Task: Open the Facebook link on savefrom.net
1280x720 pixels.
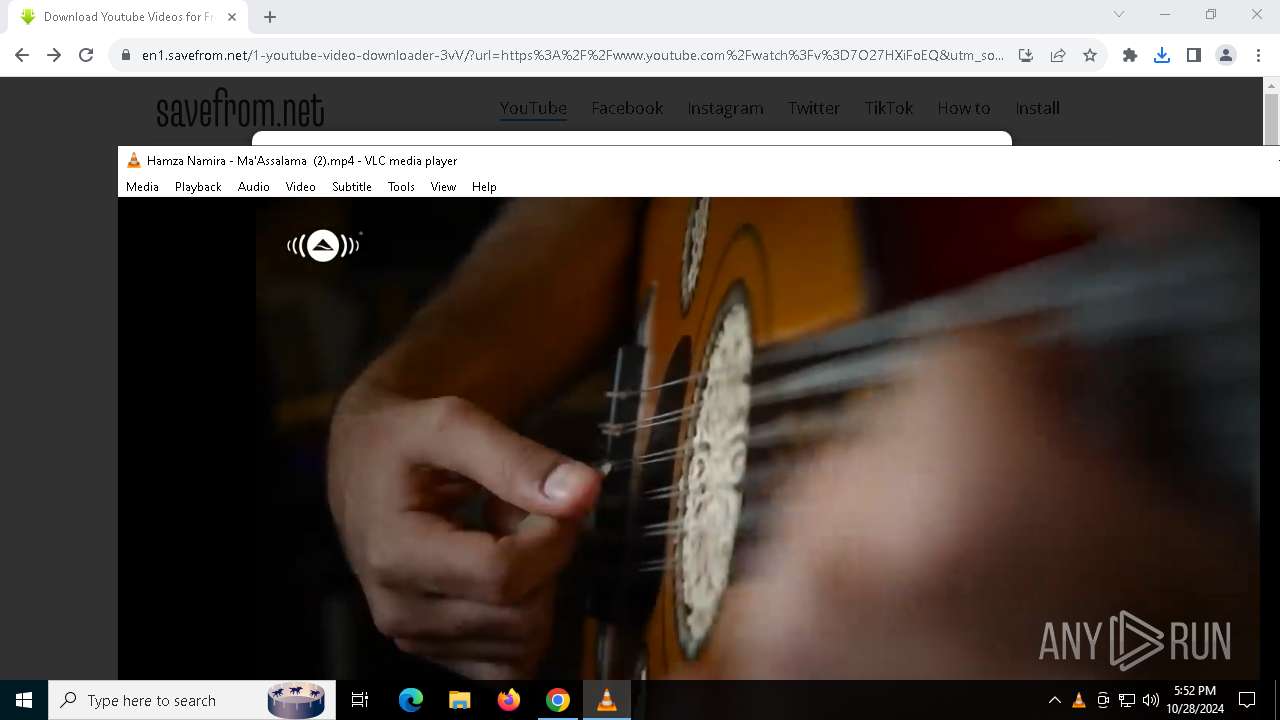Action: [627, 108]
